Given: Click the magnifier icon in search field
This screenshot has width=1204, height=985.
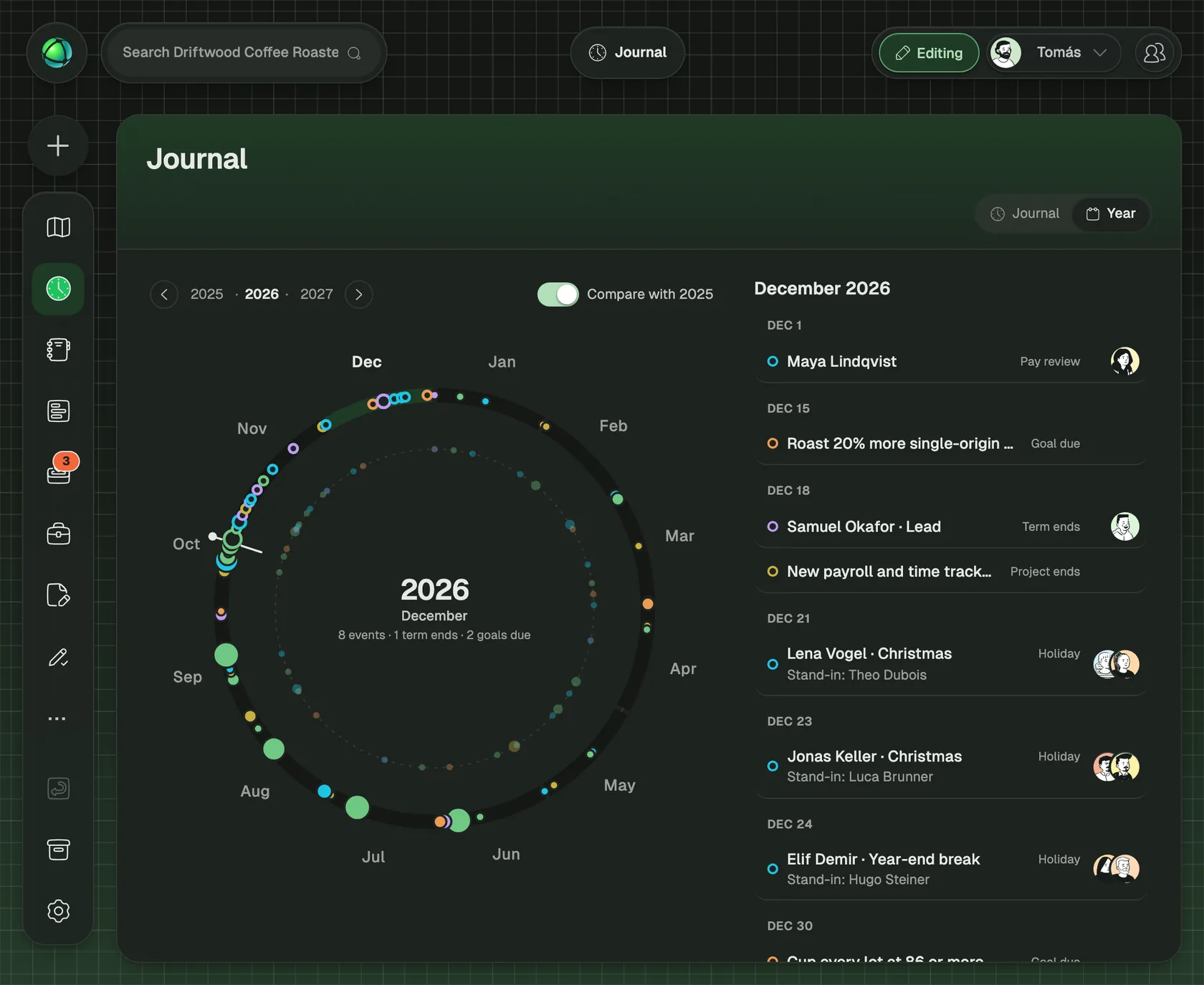Looking at the screenshot, I should [354, 53].
